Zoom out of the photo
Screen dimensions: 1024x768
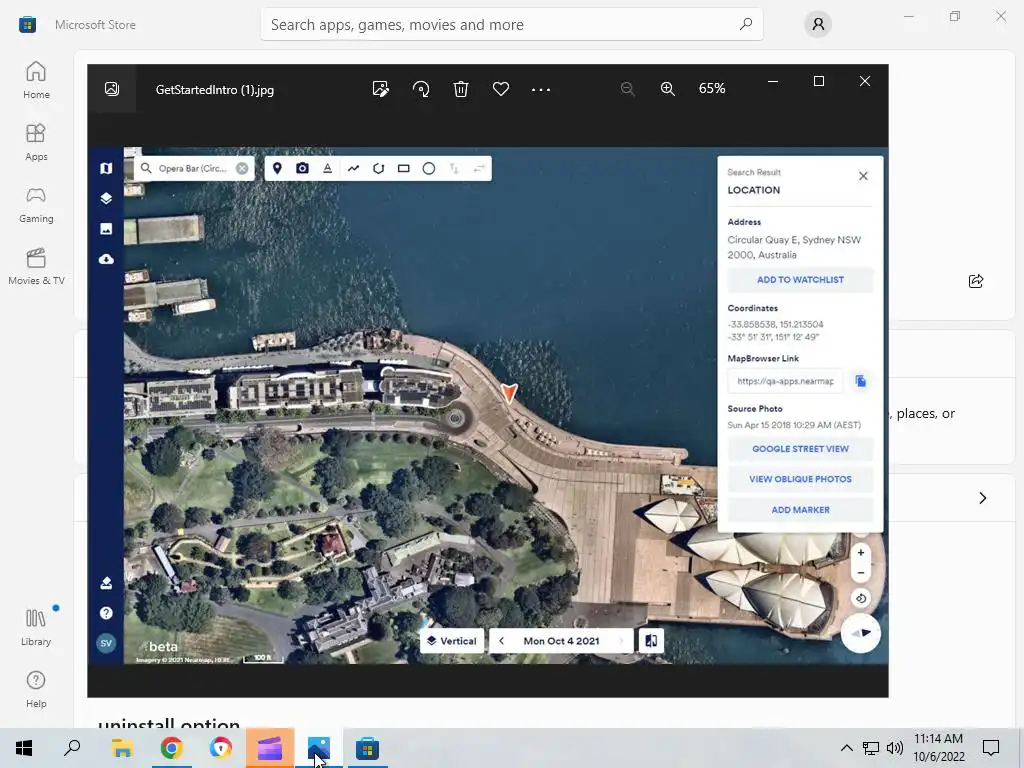(x=628, y=89)
